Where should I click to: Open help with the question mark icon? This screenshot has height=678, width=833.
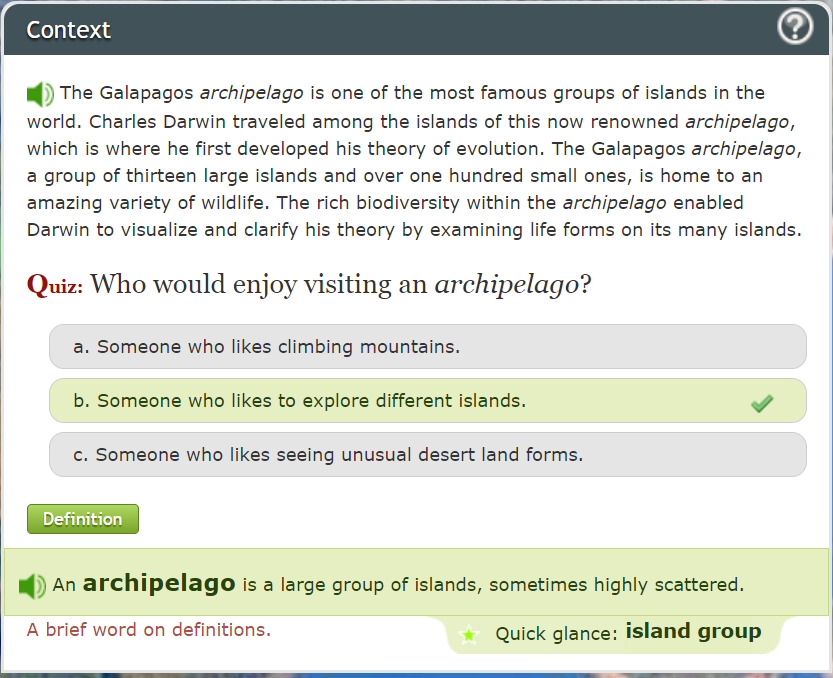(x=795, y=27)
